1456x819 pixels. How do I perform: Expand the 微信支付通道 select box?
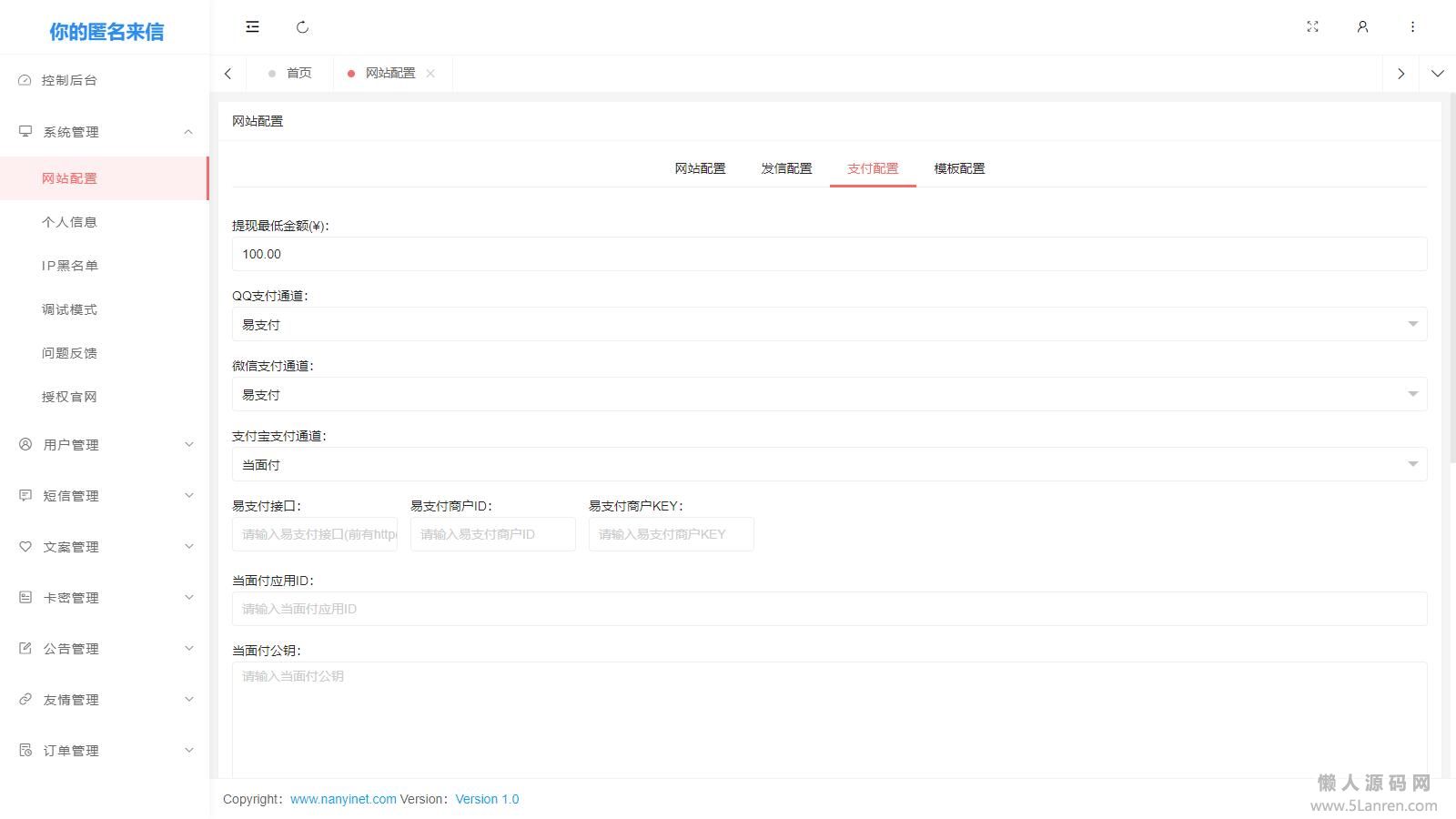[828, 394]
